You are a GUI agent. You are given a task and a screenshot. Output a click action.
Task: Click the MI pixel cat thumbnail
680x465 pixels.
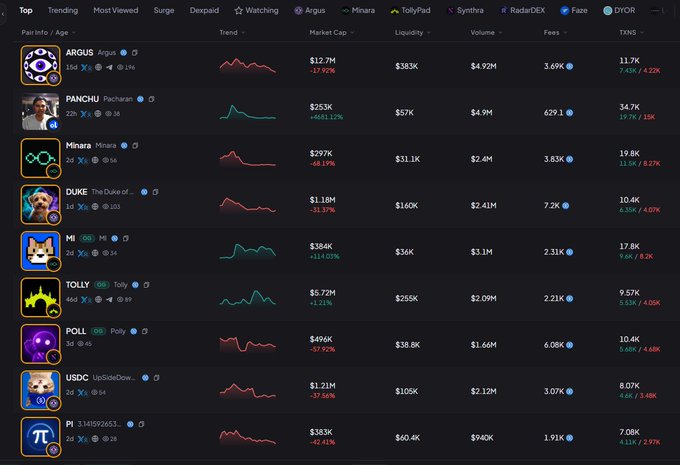coord(40,251)
